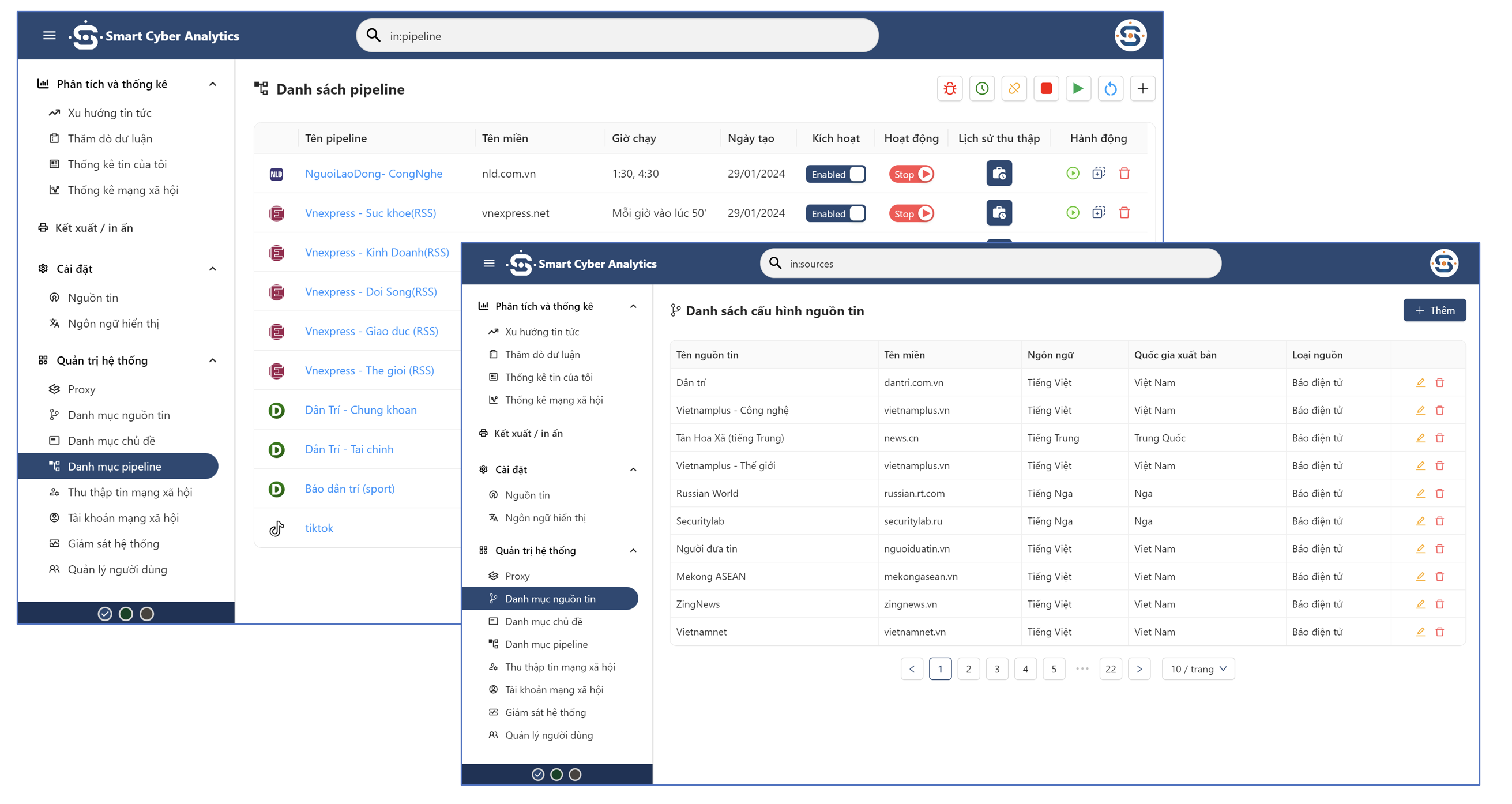Screen dimensions: 1512x804
Task: Edit the Russian World source row
Action: pos(1420,494)
